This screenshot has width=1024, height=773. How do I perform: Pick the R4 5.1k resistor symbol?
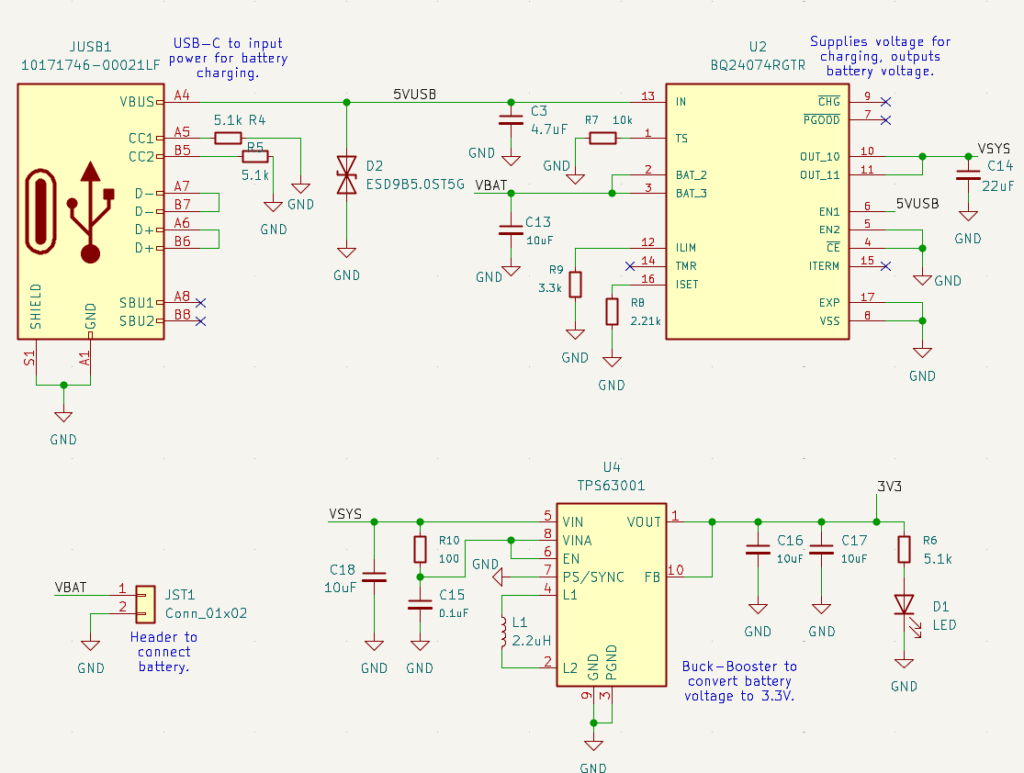[228, 138]
